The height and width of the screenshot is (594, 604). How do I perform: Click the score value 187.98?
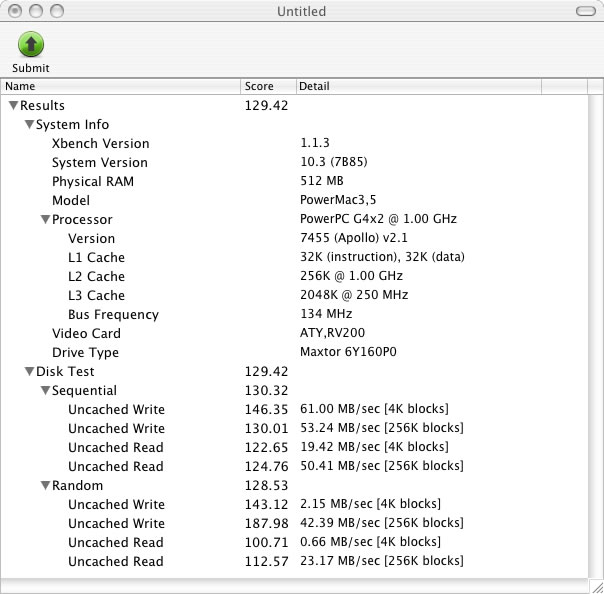coord(267,524)
